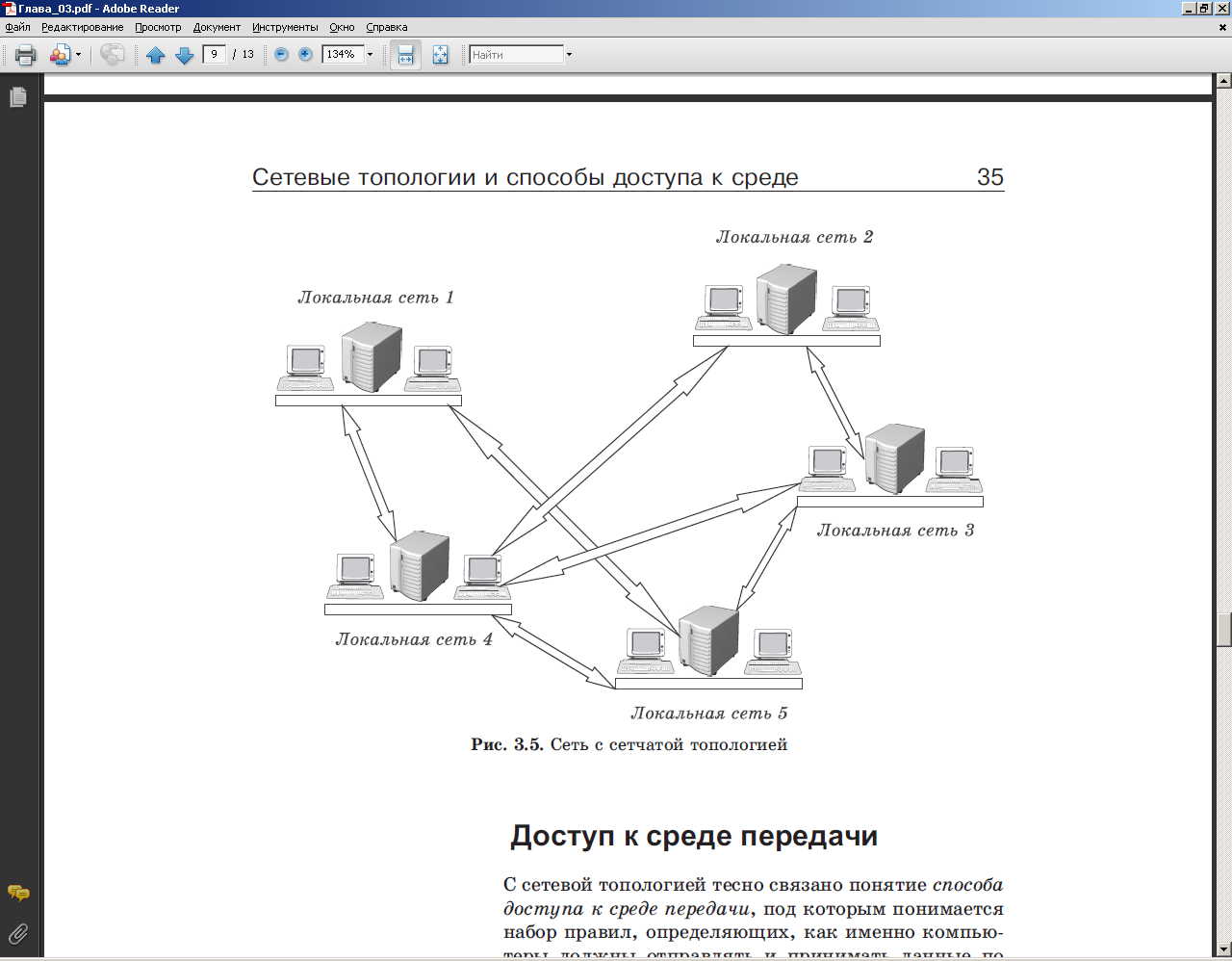Restore down the Adobe Reader window
The width and height of the screenshot is (1232, 961).
pyautogui.click(x=1205, y=9)
